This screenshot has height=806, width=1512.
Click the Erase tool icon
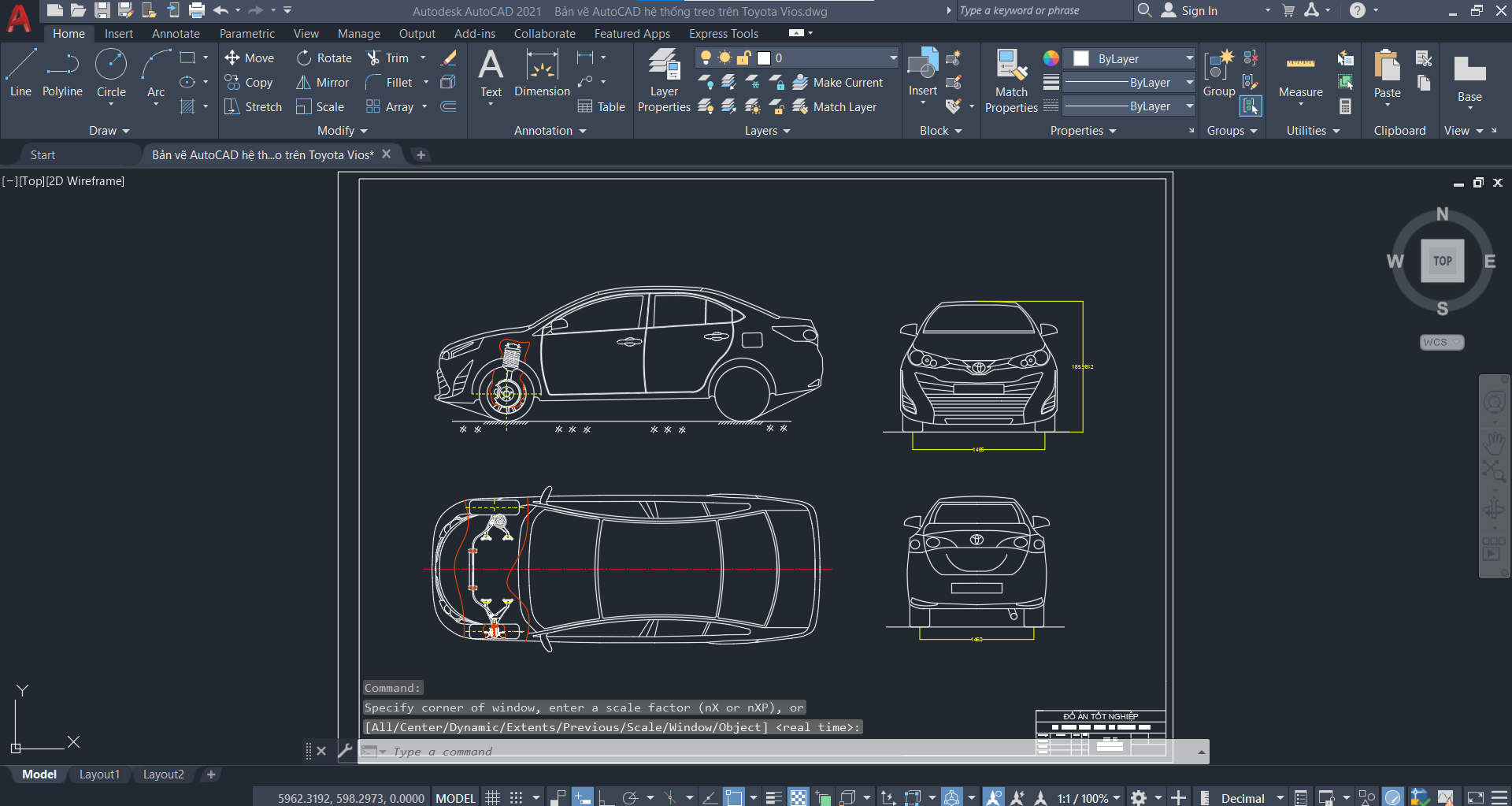point(449,58)
